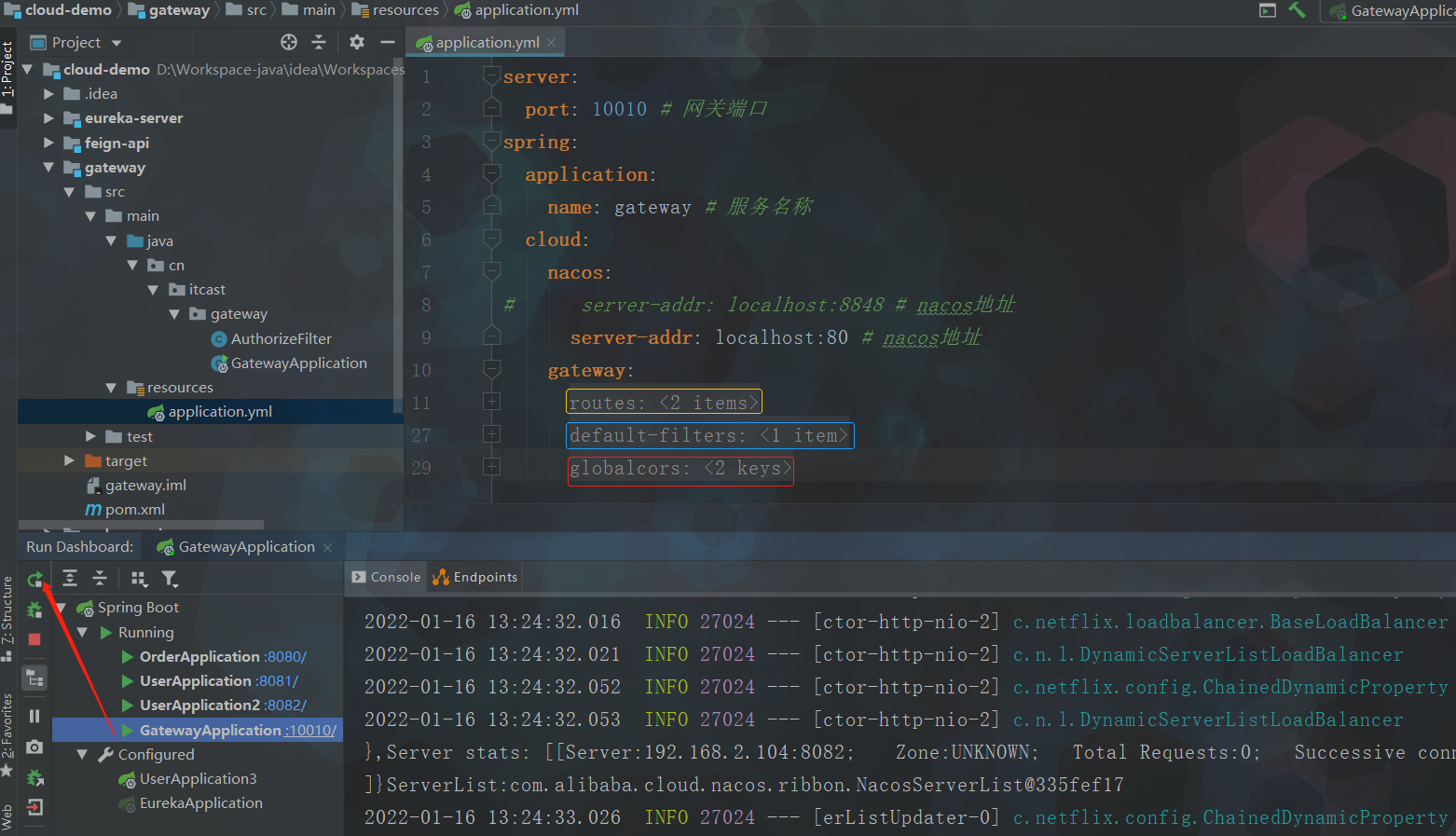Expand the feign-api module
This screenshot has width=1456, height=836.
(48, 143)
